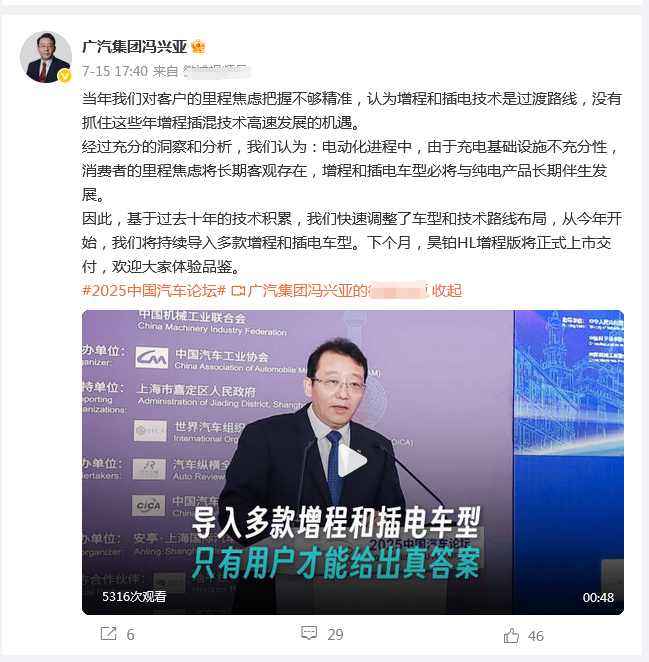Click the yellow verified V badge
The image size is (649, 662).
tap(65, 76)
